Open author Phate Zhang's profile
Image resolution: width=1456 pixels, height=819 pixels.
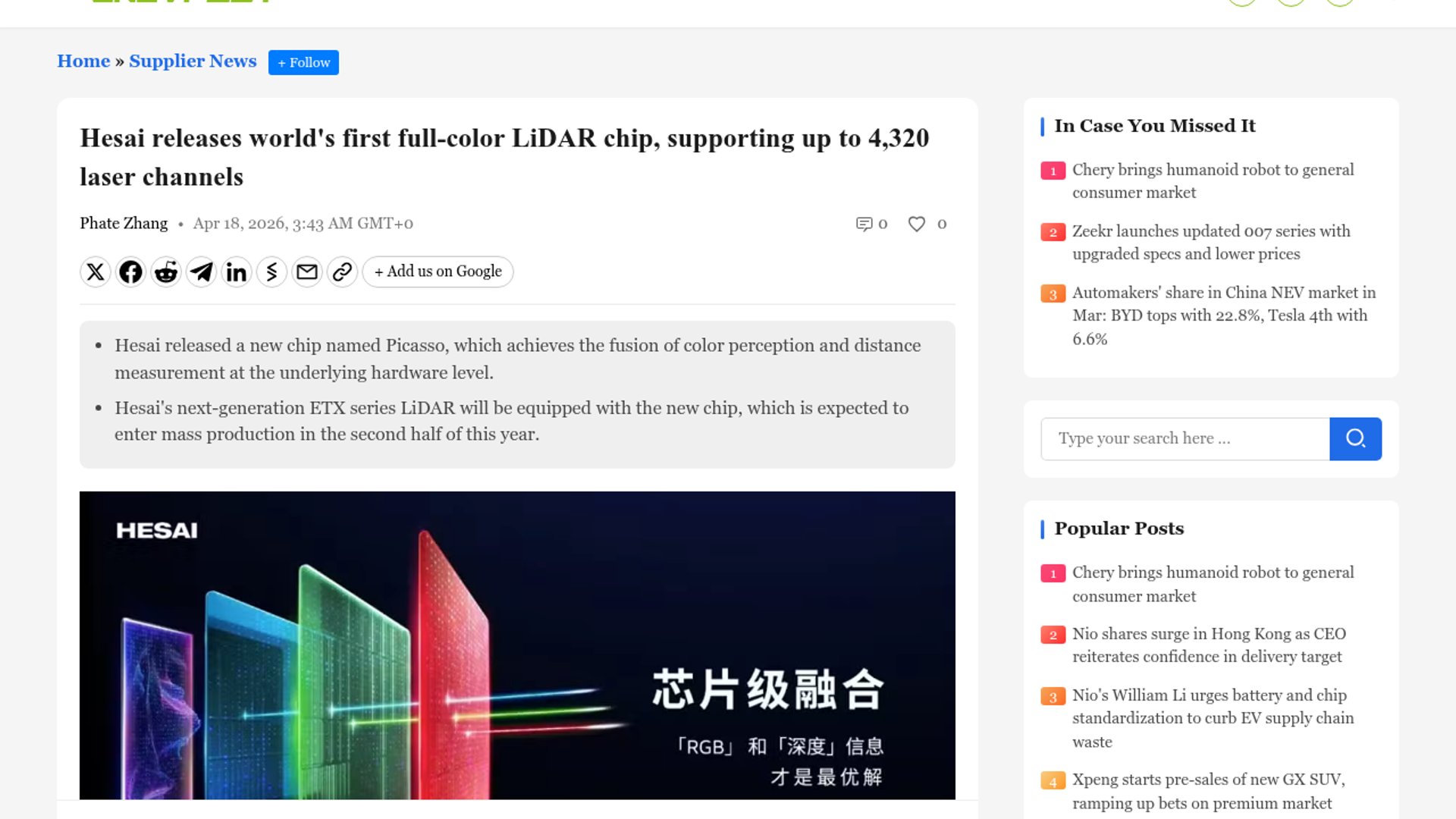[124, 223]
